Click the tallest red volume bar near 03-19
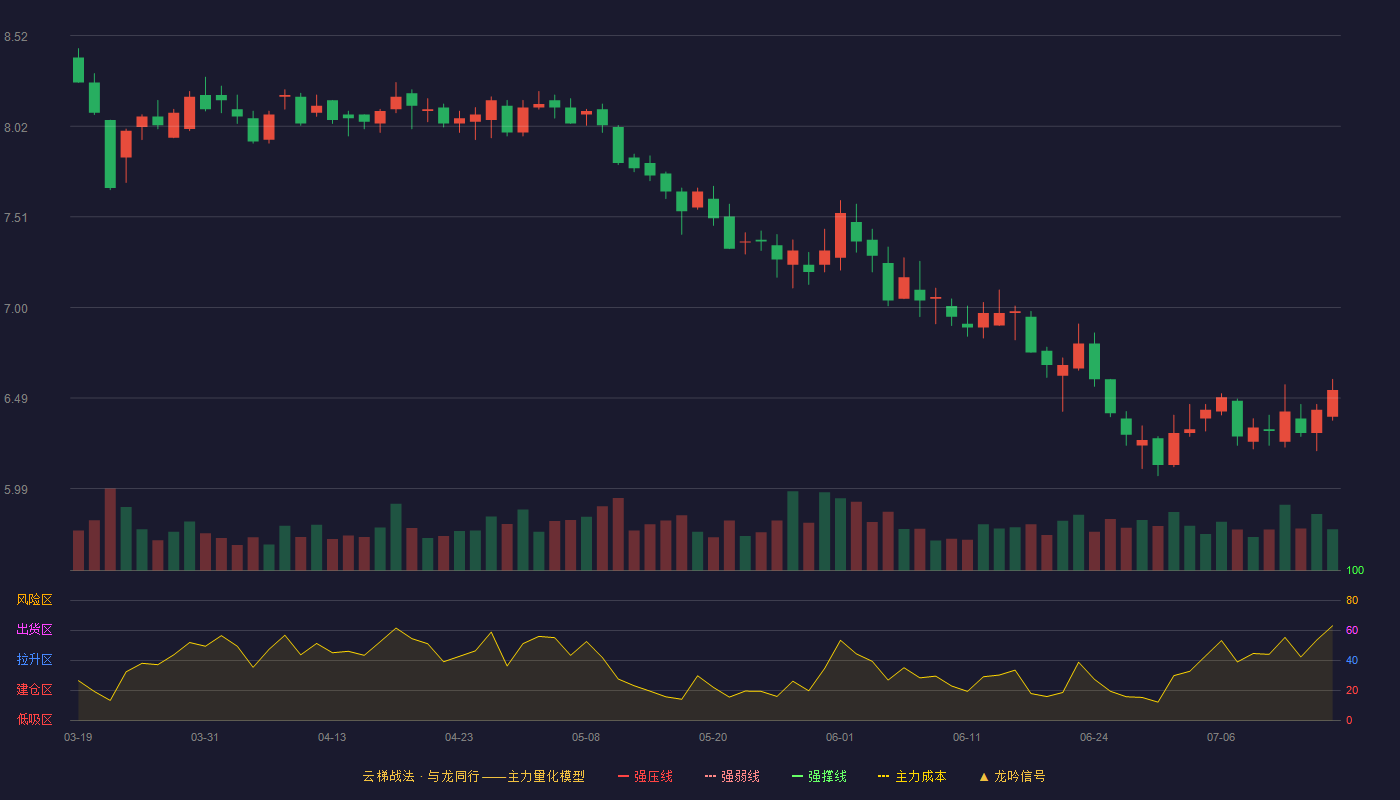The height and width of the screenshot is (800, 1400). tap(110, 529)
